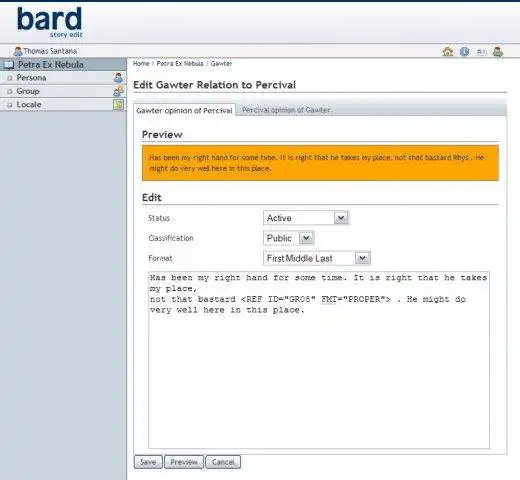Screen dimensions: 520x480
Task: Click the Thomas Santana user name
Action: pos(50,51)
